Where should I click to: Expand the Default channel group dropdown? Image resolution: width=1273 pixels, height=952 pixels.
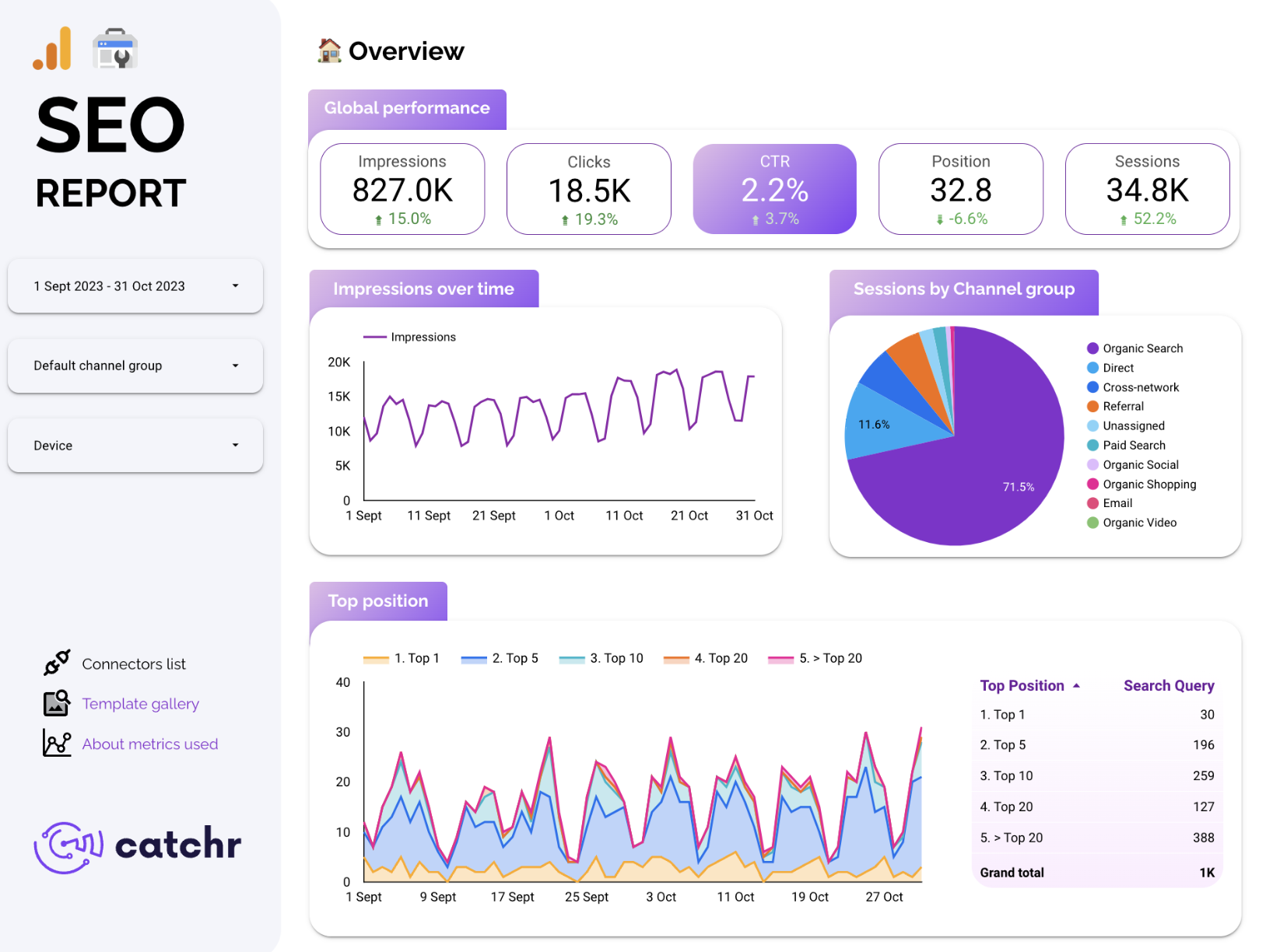pos(135,366)
